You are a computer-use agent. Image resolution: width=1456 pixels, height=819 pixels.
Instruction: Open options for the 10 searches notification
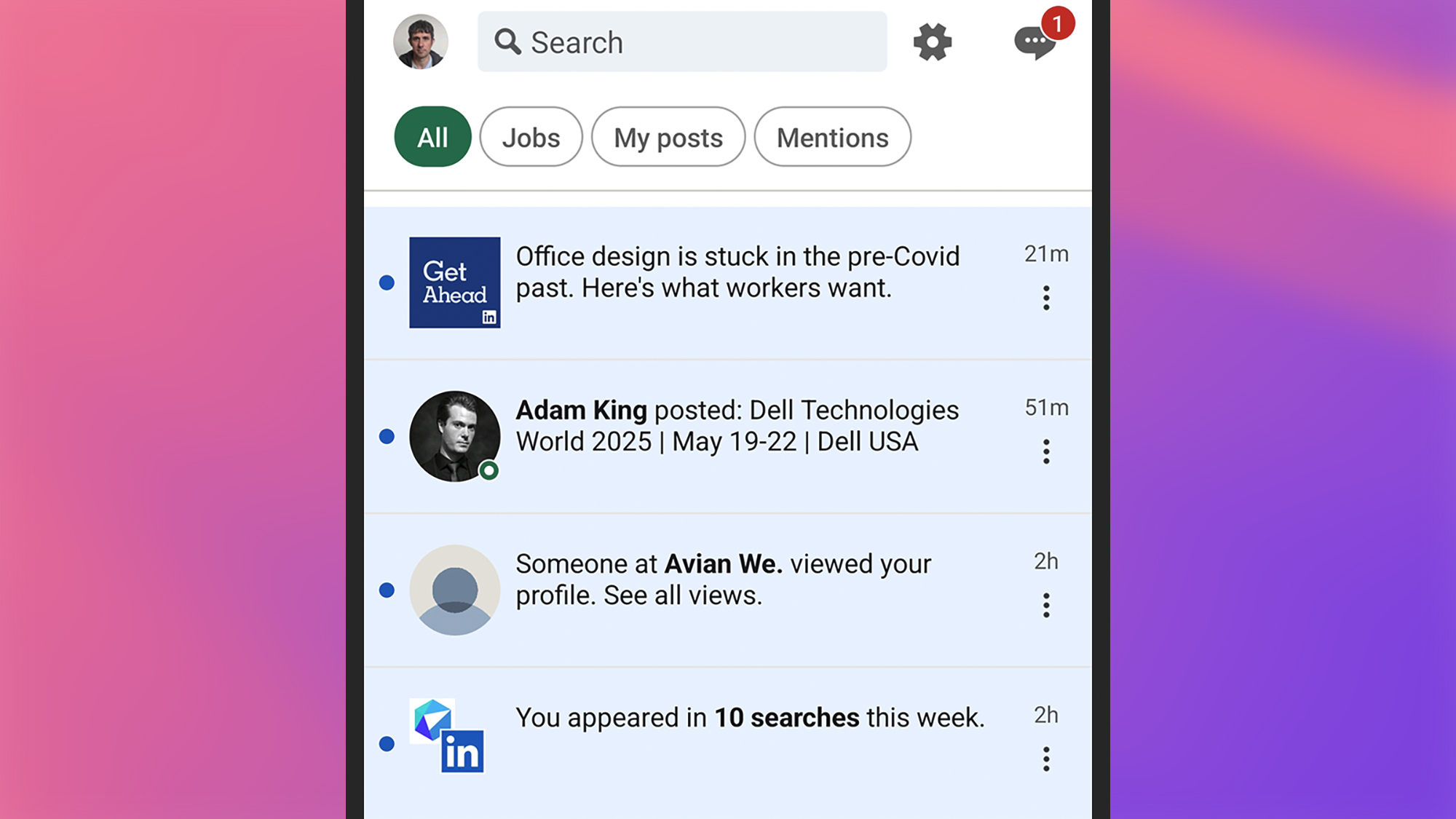point(1046,759)
